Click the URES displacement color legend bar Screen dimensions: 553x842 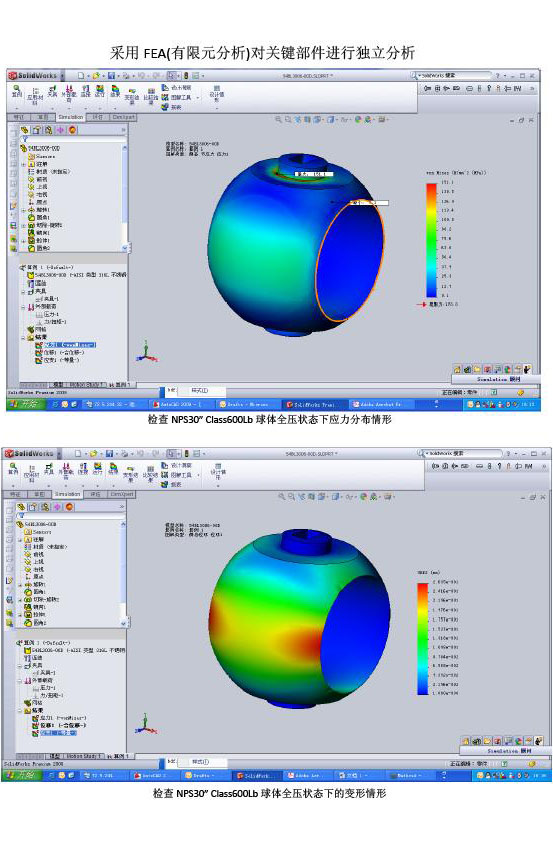423,638
